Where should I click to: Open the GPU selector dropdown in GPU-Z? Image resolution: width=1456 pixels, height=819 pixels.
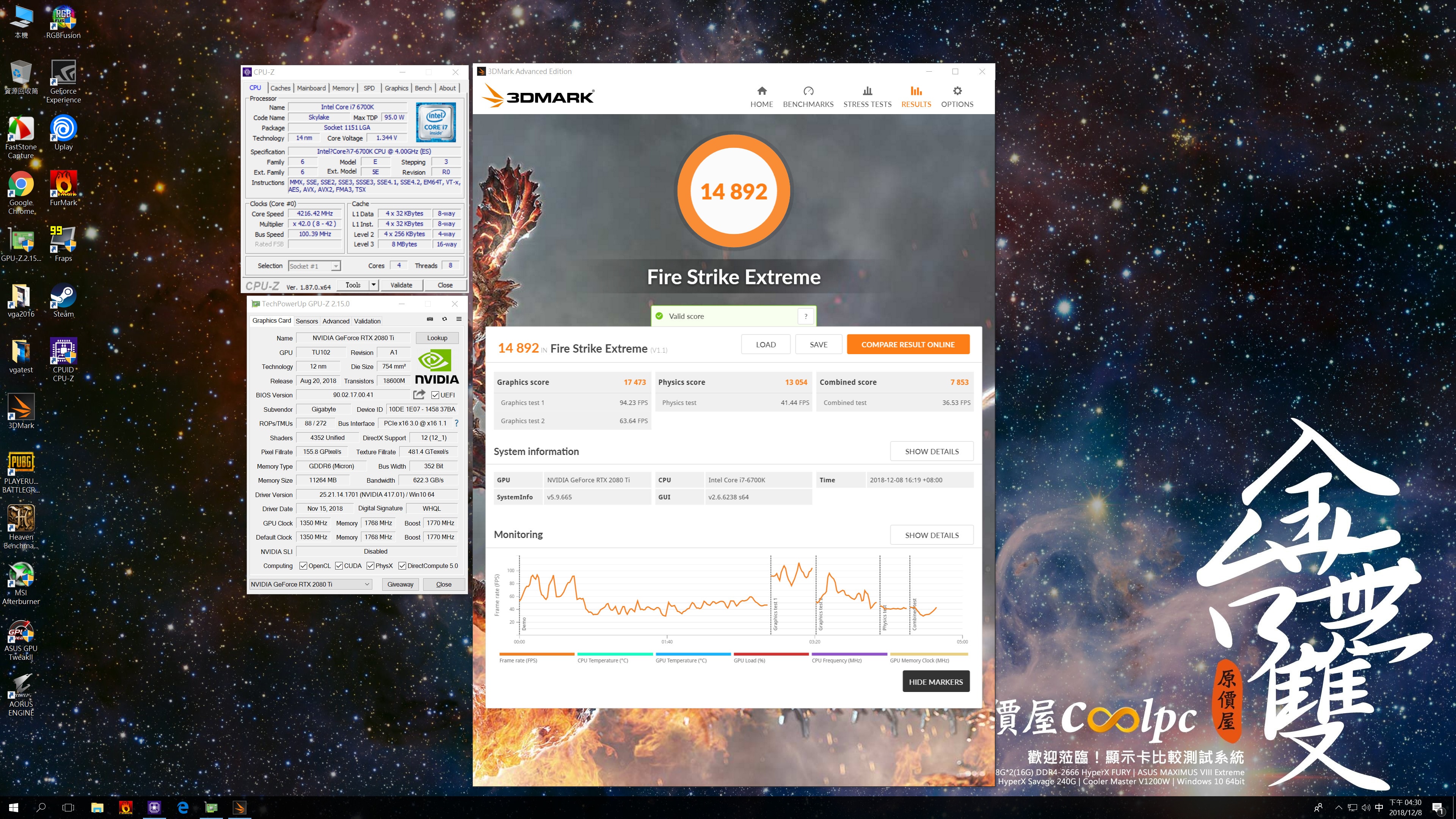(x=311, y=584)
